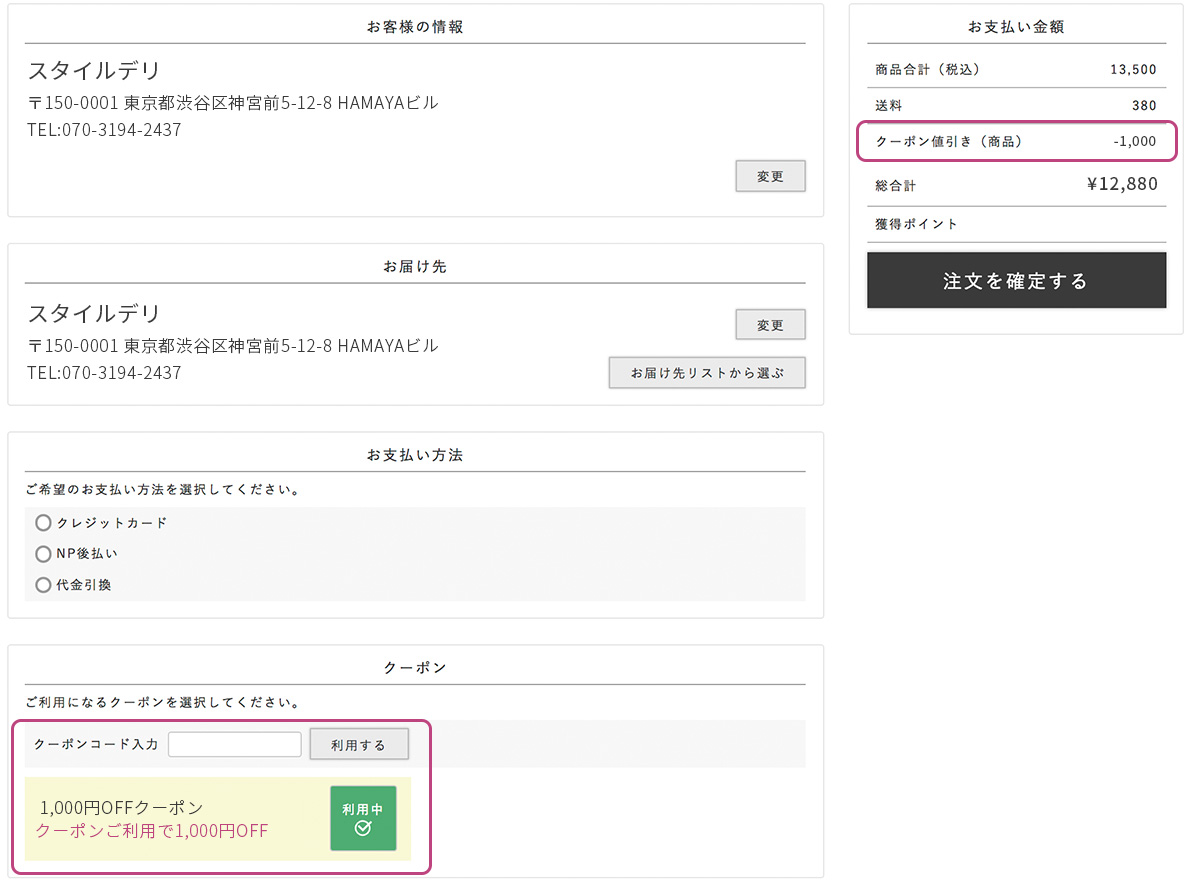Viewport: 1204px width, 881px height.
Task: Click the お支払い方法 section heading
Action: [415, 455]
